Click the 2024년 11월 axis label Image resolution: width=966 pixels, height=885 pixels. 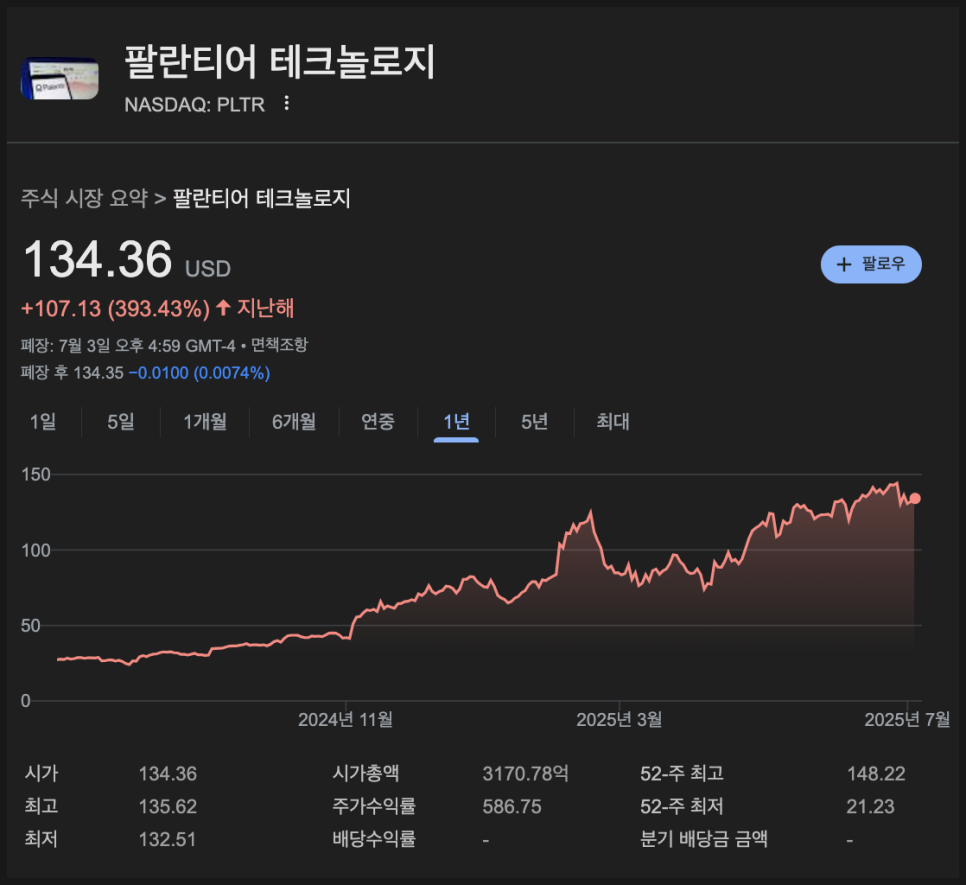[x=346, y=719]
